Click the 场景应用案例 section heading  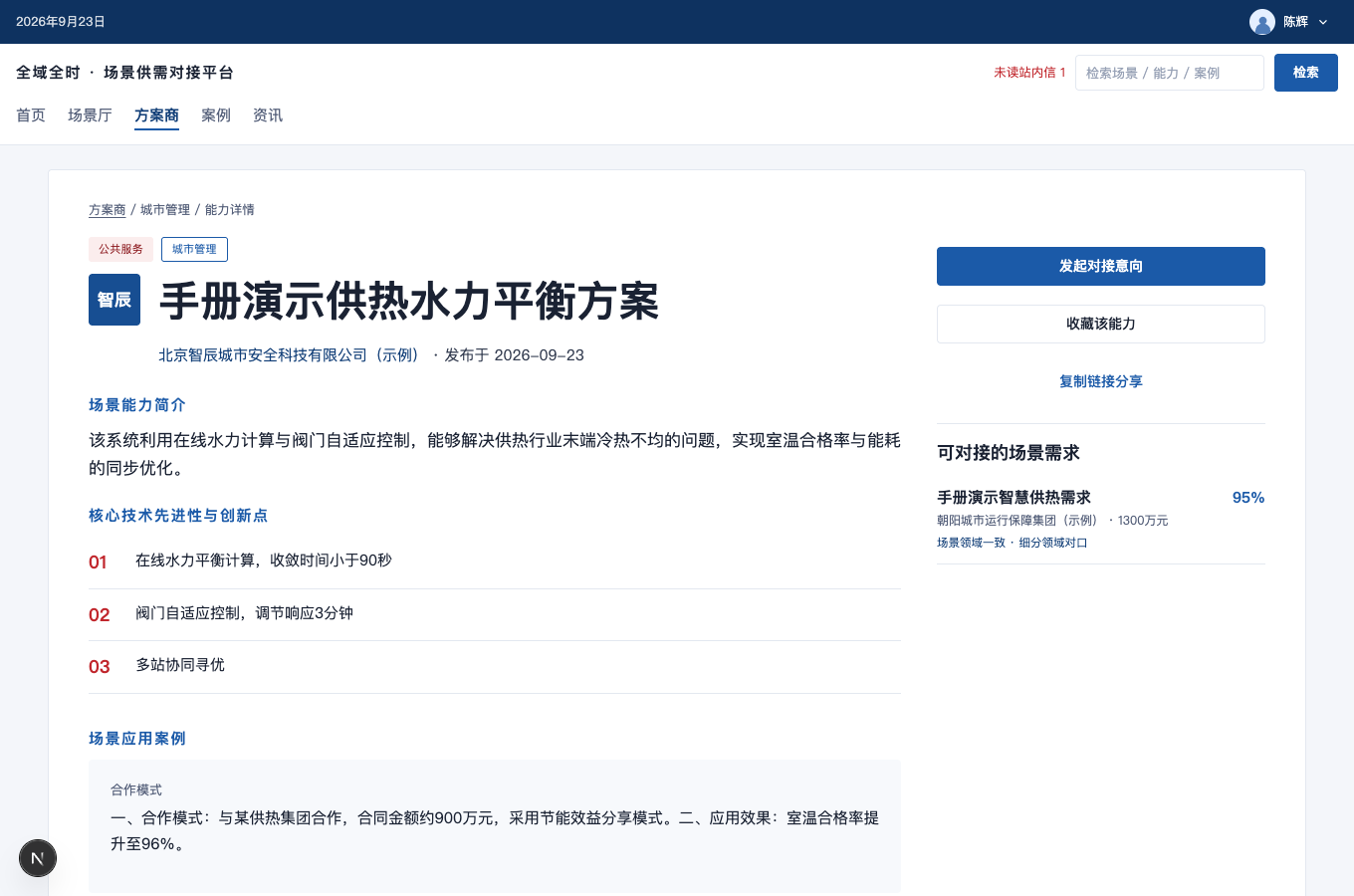pos(137,739)
